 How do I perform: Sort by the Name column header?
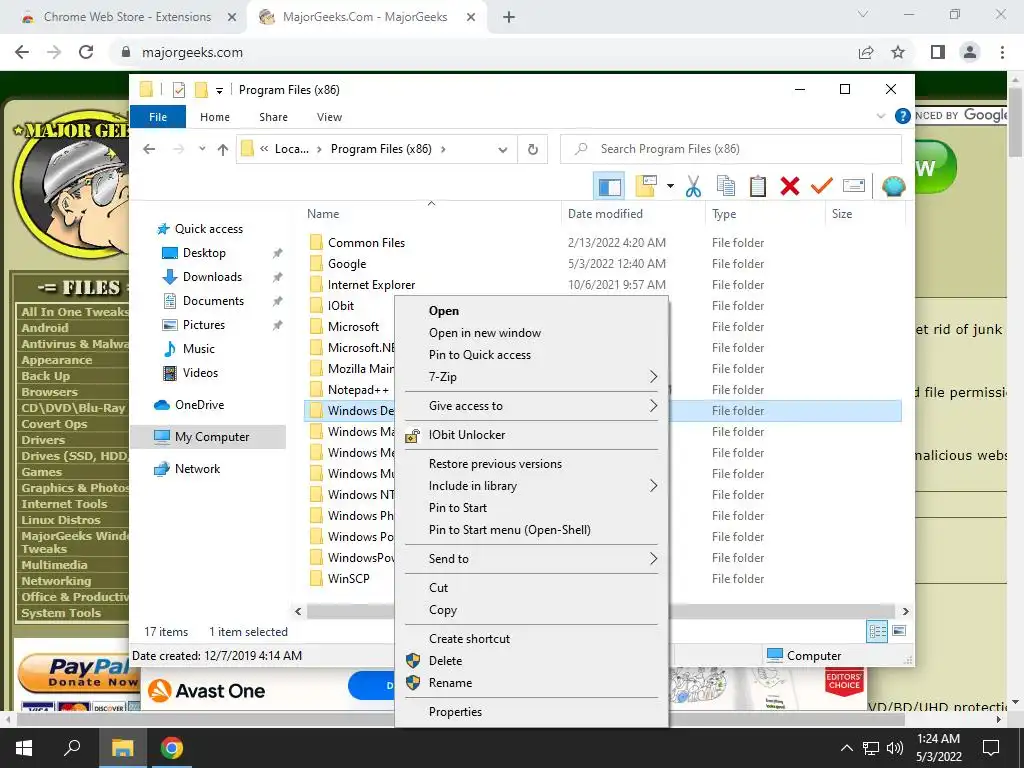pyautogui.click(x=323, y=214)
